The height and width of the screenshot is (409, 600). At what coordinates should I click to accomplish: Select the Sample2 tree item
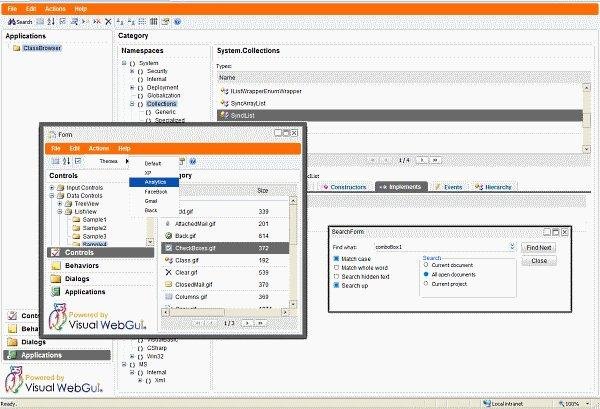95,228
